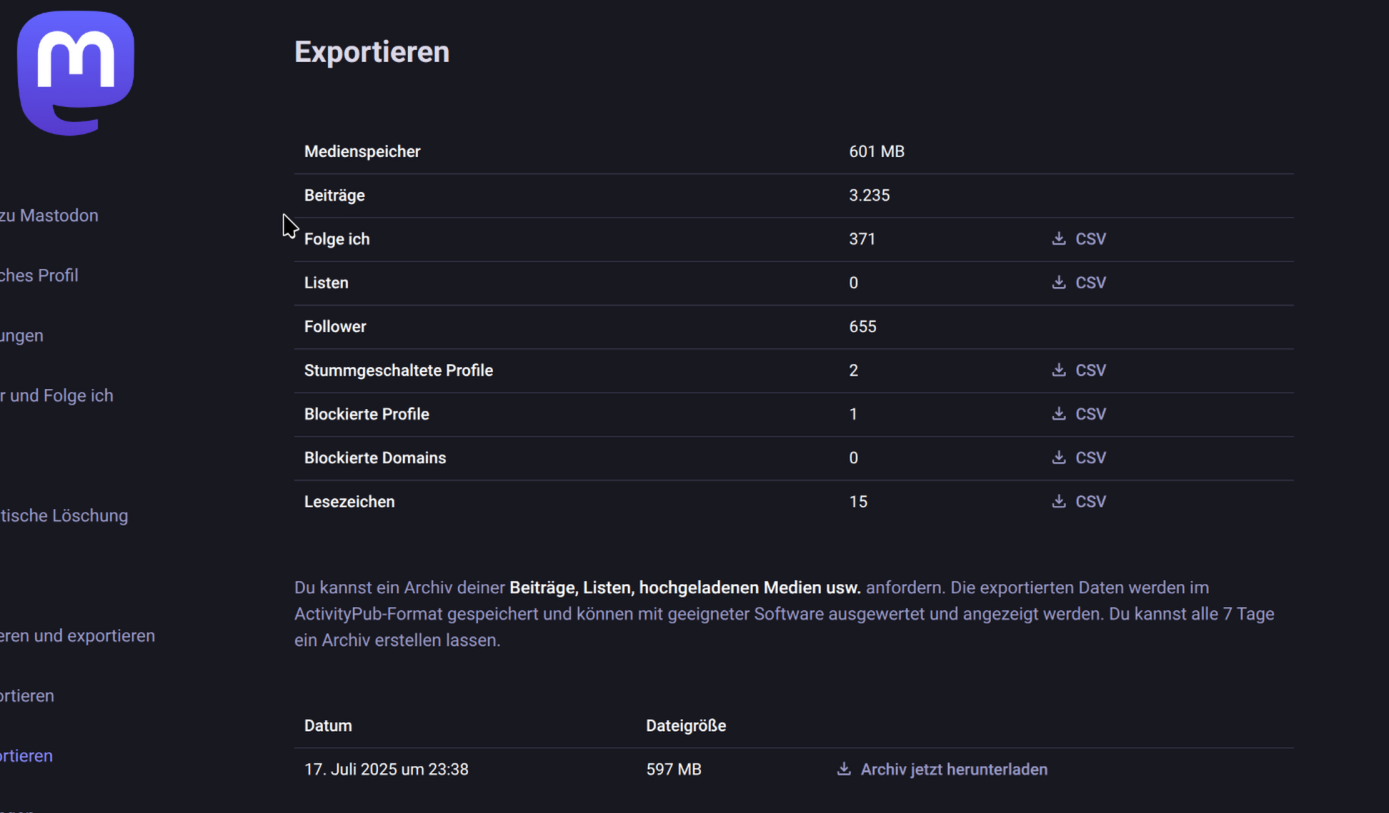Image resolution: width=1389 pixels, height=813 pixels.
Task: Click the Mastodon elephant logo
Action: [x=76, y=73]
